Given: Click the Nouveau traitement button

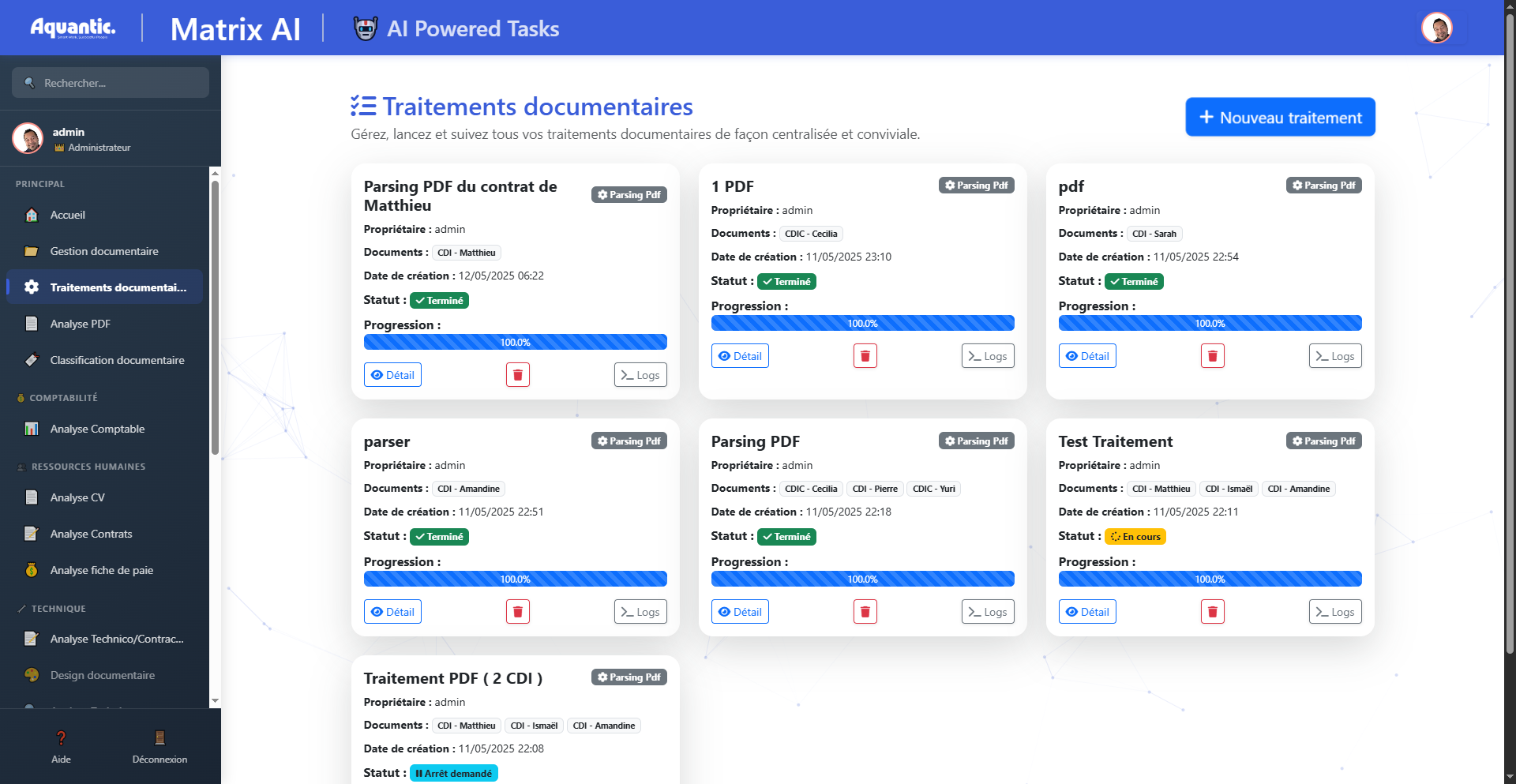Looking at the screenshot, I should pos(1280,118).
